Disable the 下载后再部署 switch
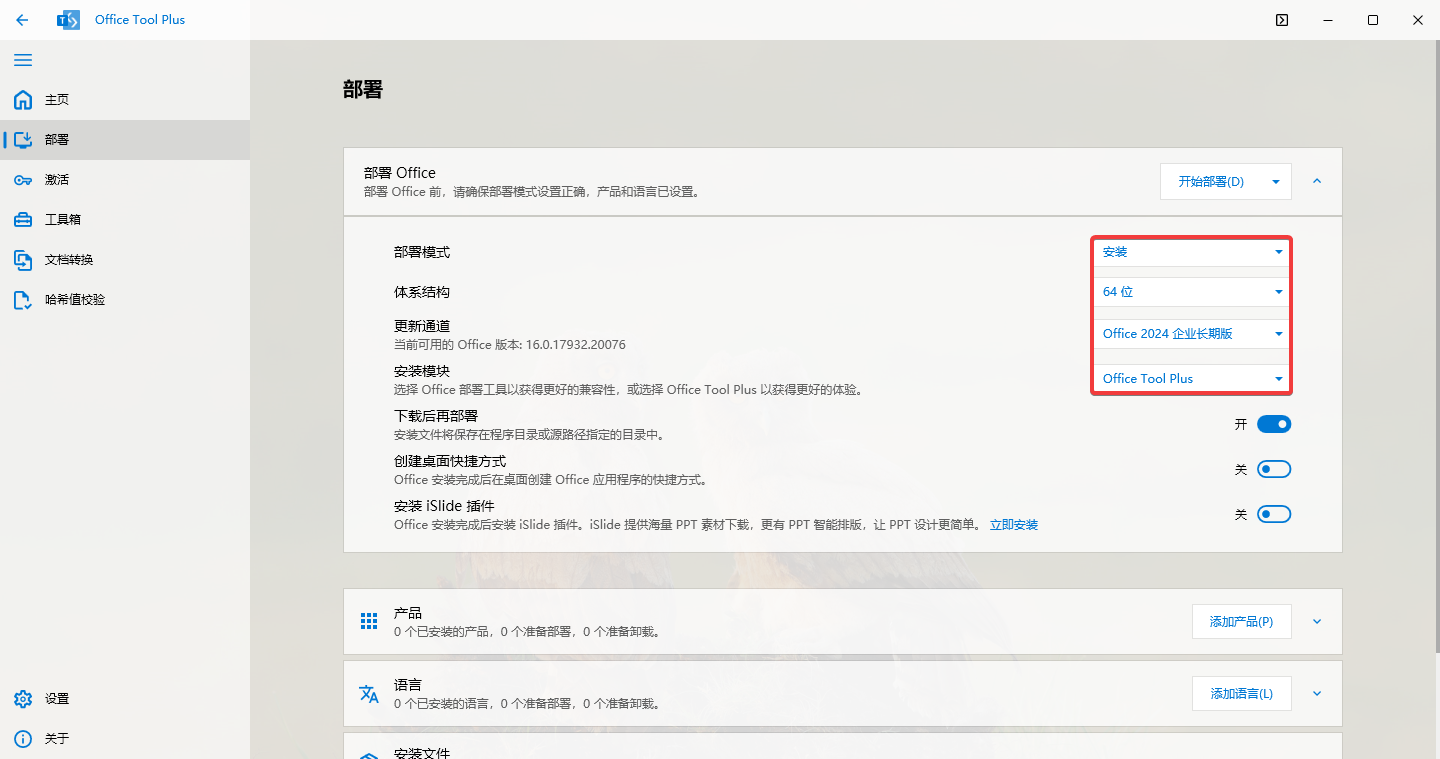 pos(1274,423)
